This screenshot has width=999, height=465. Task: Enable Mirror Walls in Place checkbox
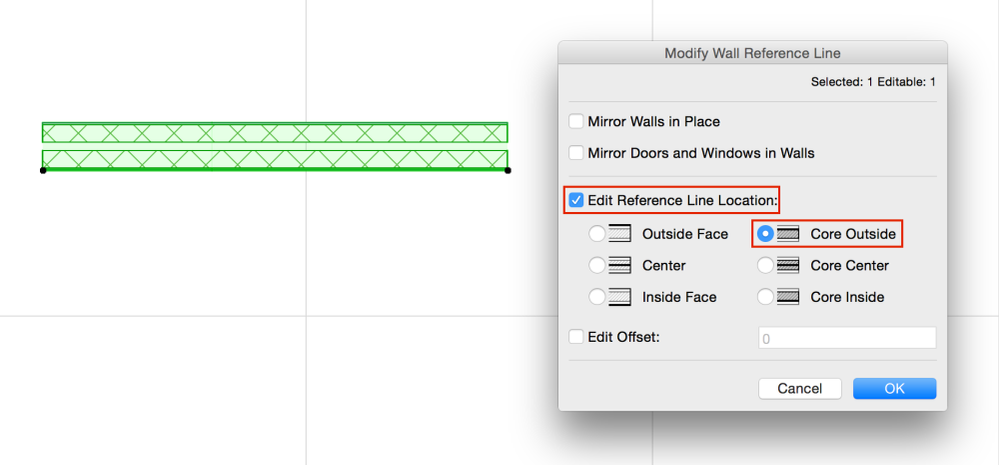coord(576,122)
